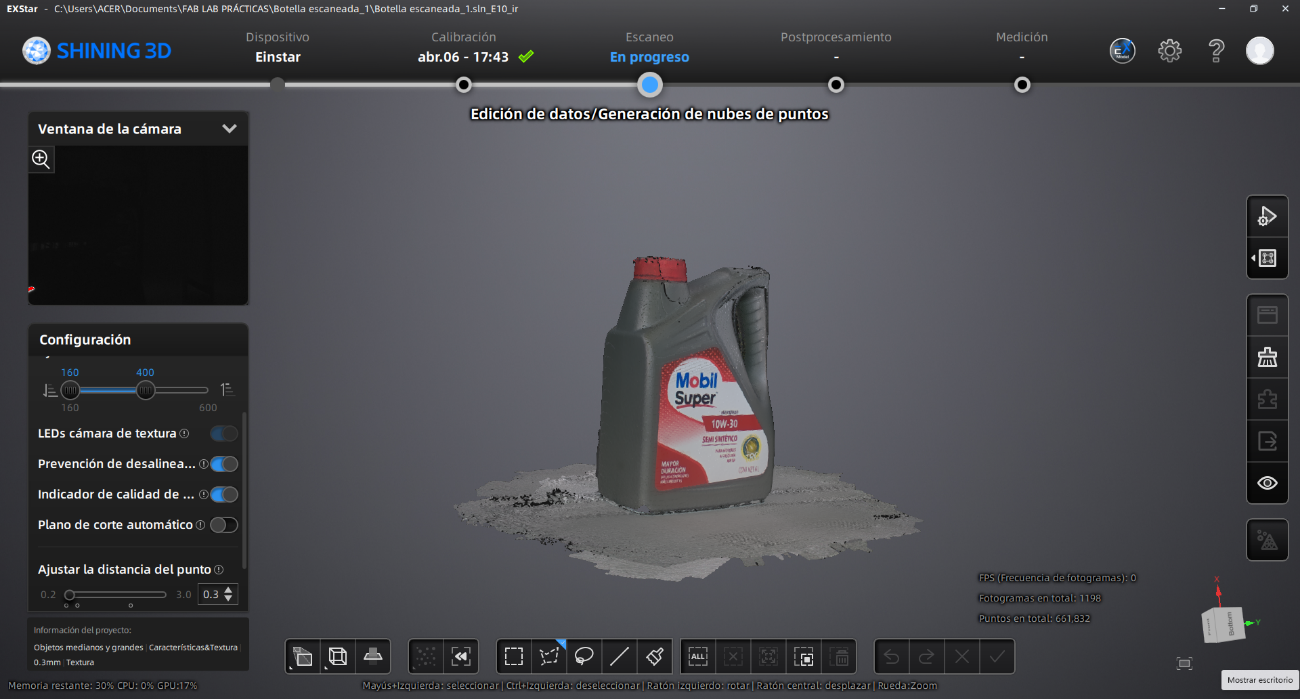Click the point distance stepper arrows
Viewport: 1300px width, 699px height.
point(230,594)
